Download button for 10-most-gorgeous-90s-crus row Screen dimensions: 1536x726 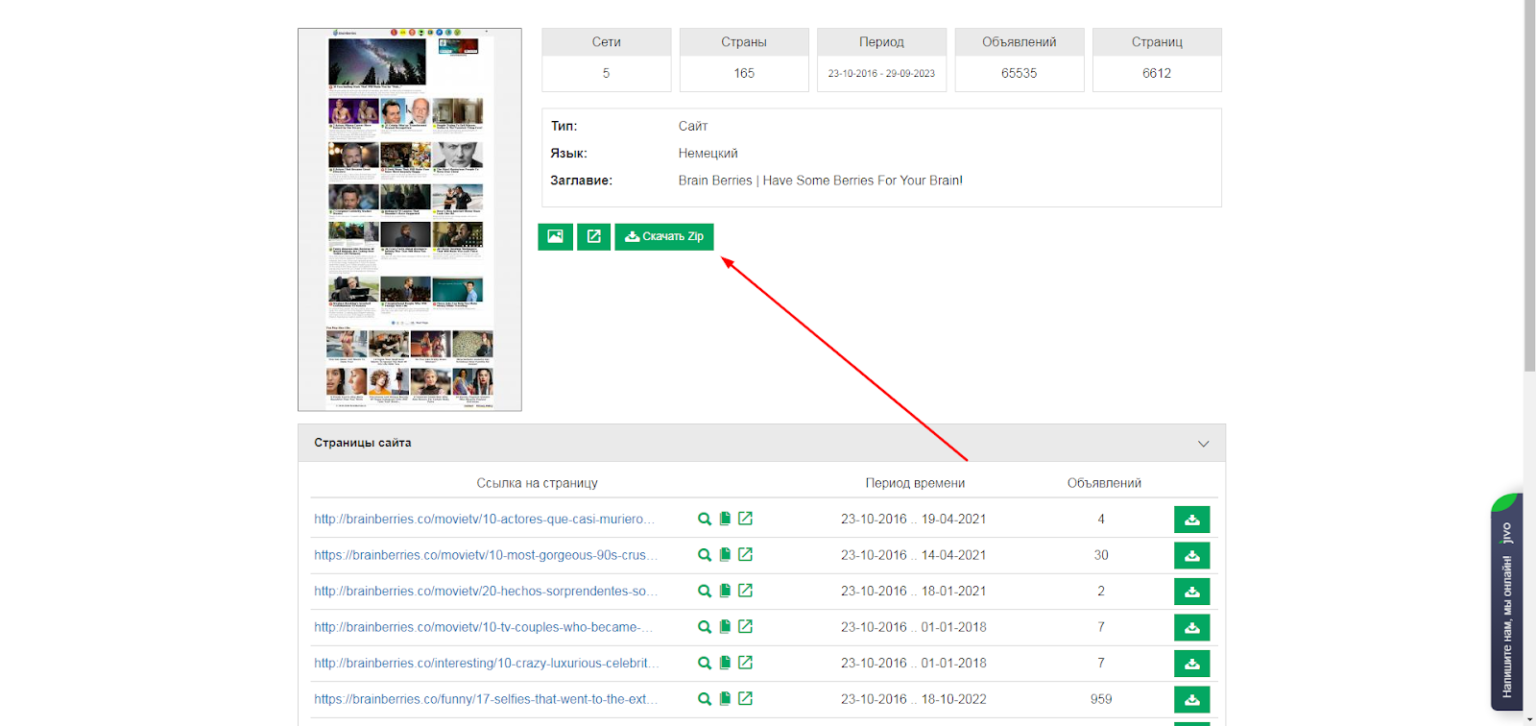(1192, 556)
